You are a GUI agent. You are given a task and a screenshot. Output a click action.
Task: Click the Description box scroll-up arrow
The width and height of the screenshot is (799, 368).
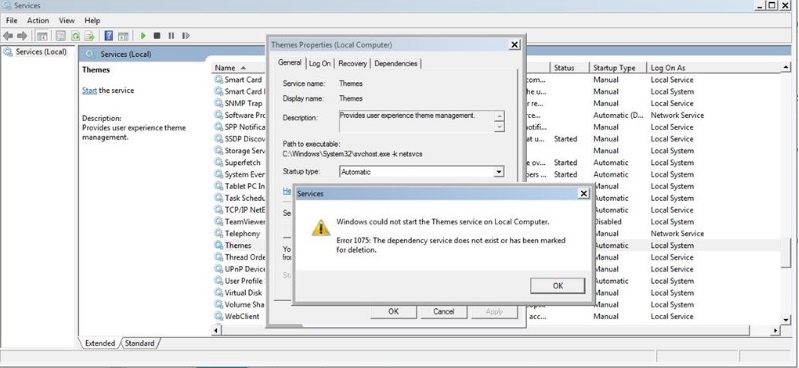point(499,116)
